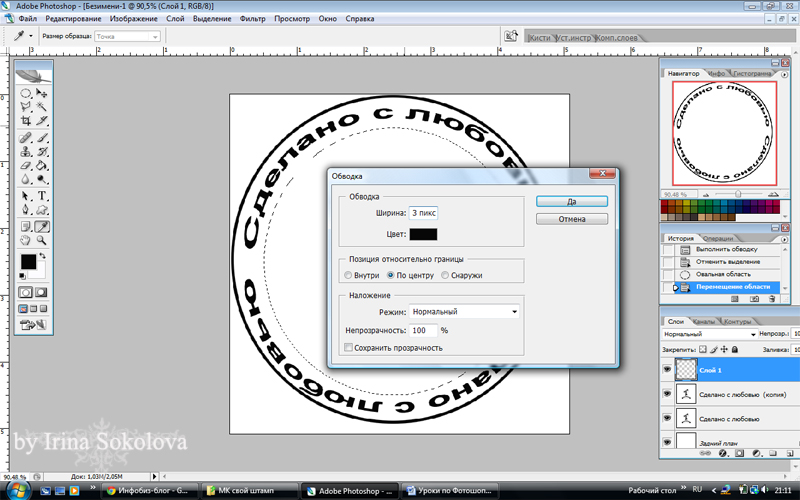Image resolution: width=800 pixels, height=500 pixels.
Task: Open the layer blend mode Нормальный dropdown
Action: pos(709,334)
